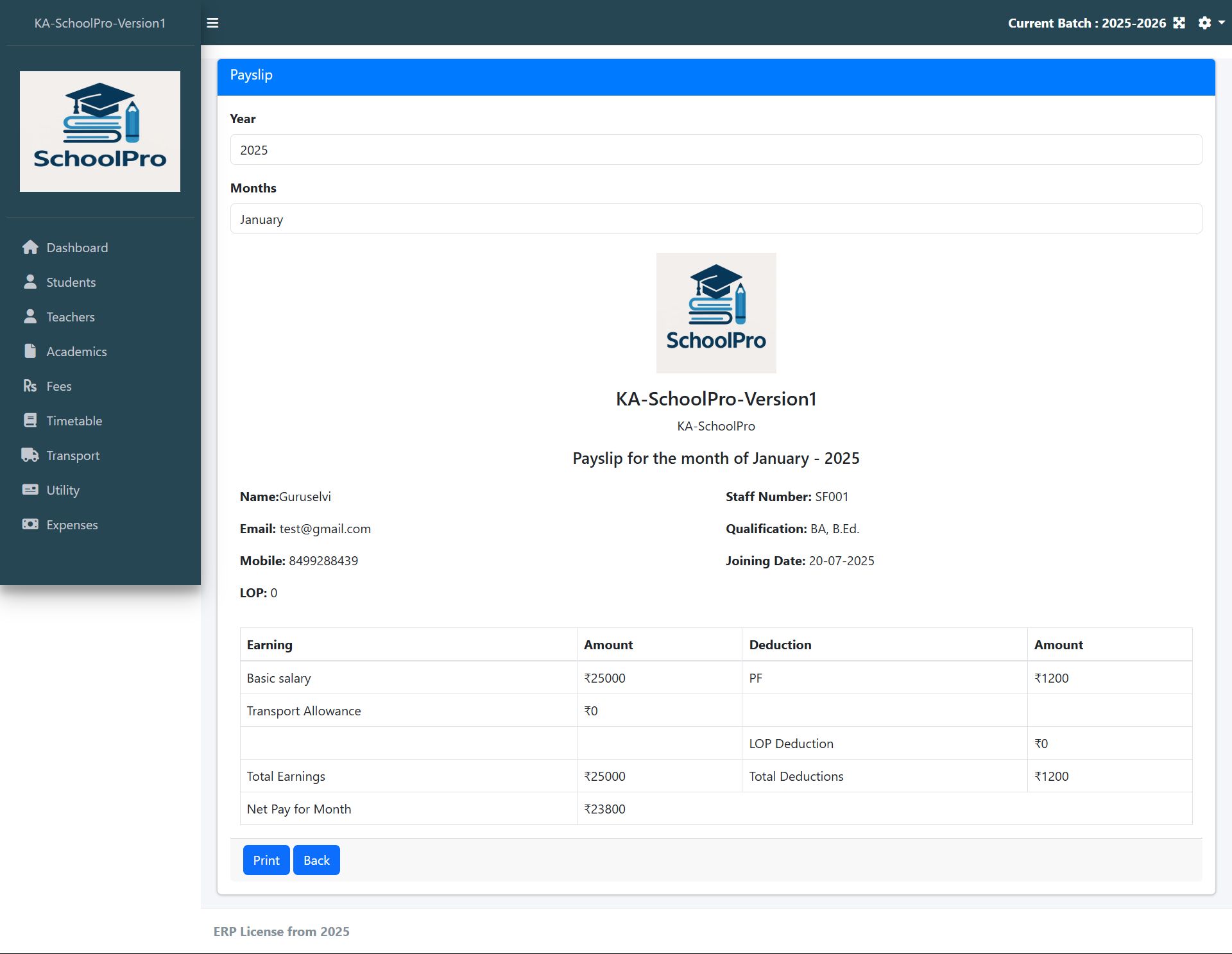Screen dimensions: 1232x954
Task: Click the Dashboard home icon
Action: (30, 248)
